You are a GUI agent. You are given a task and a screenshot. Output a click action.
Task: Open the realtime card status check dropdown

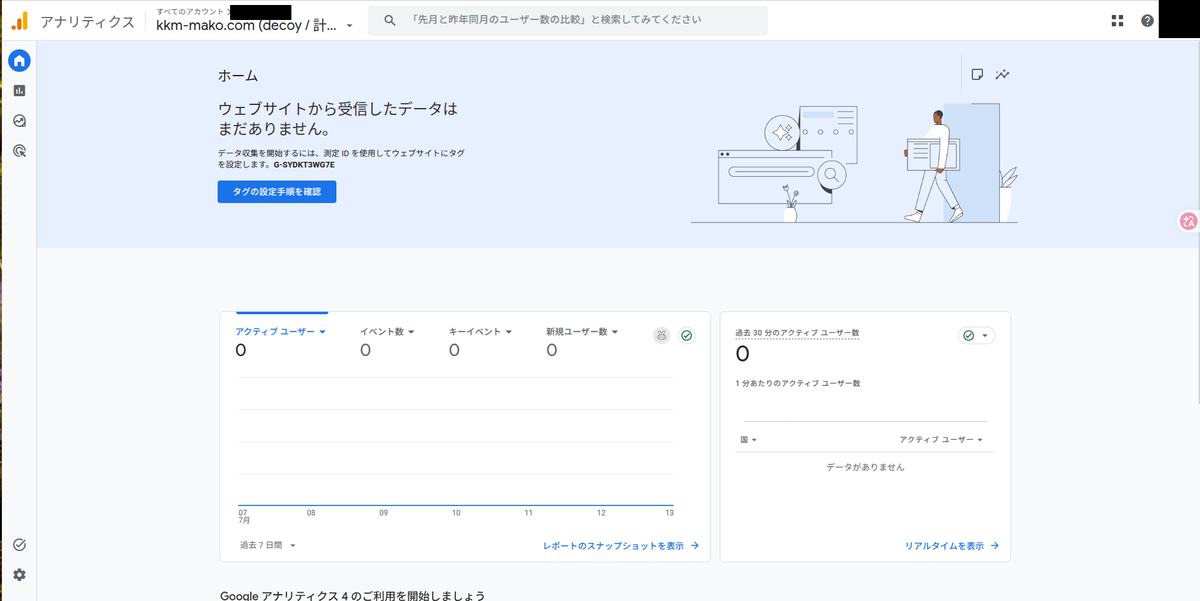pyautogui.click(x=976, y=336)
